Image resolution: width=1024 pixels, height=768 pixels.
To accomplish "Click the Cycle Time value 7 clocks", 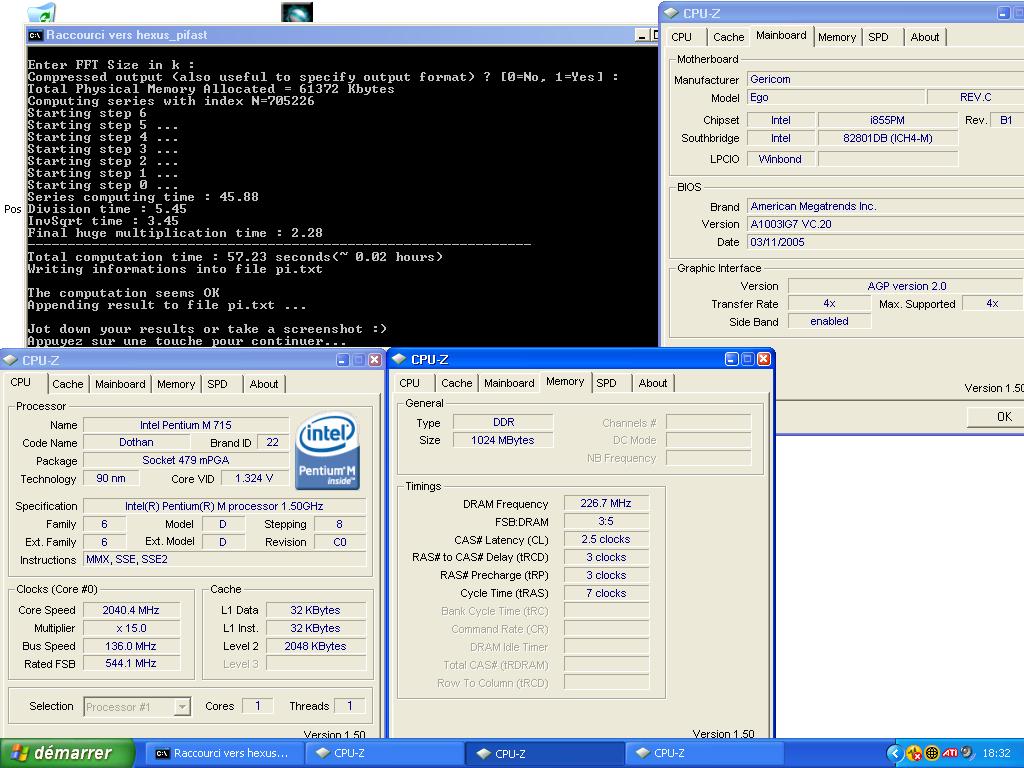I will tap(606, 593).
